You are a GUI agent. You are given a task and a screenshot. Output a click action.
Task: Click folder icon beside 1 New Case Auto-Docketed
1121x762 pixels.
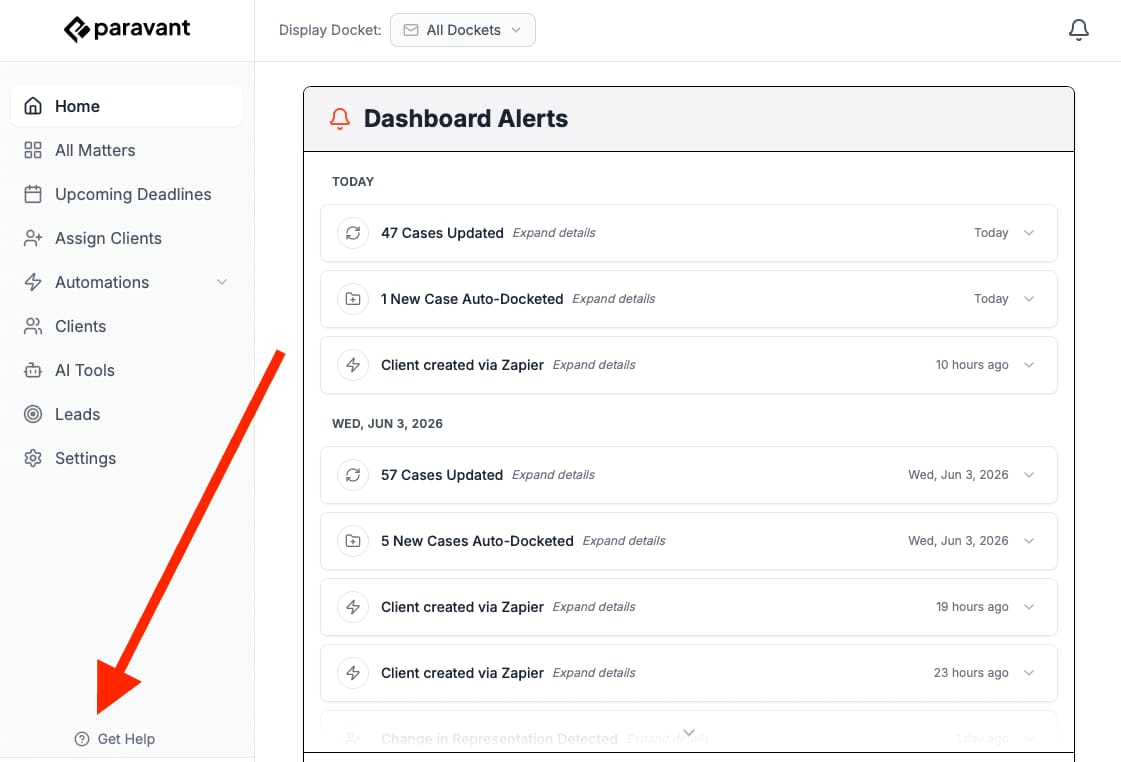point(353,299)
